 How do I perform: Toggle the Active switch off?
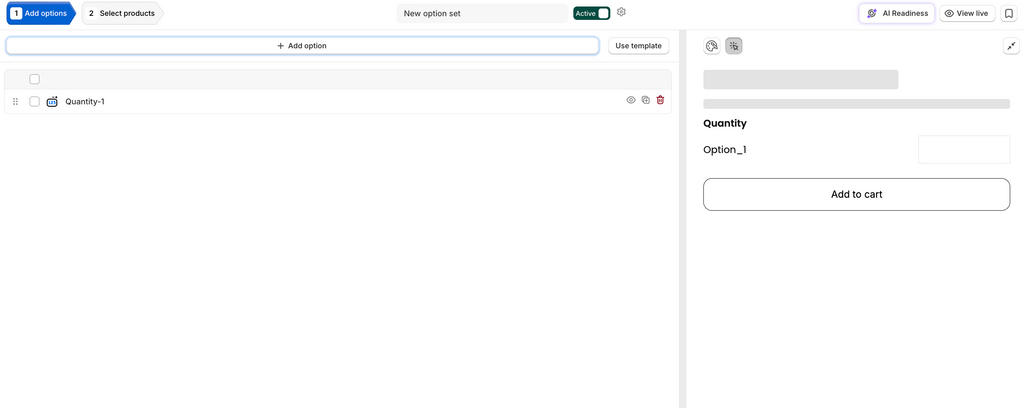tap(592, 13)
